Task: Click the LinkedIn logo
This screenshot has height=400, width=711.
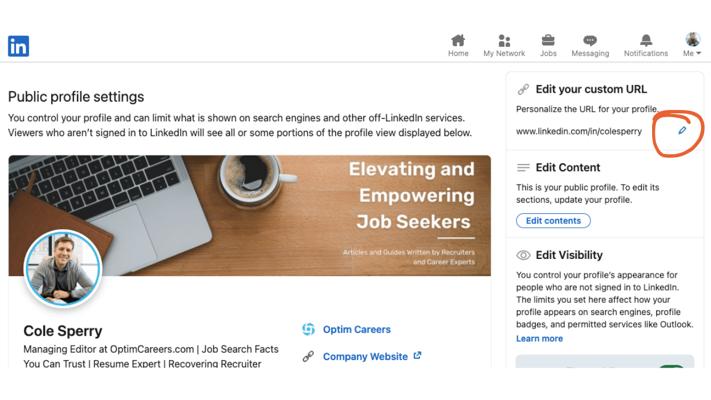Action: (x=18, y=46)
